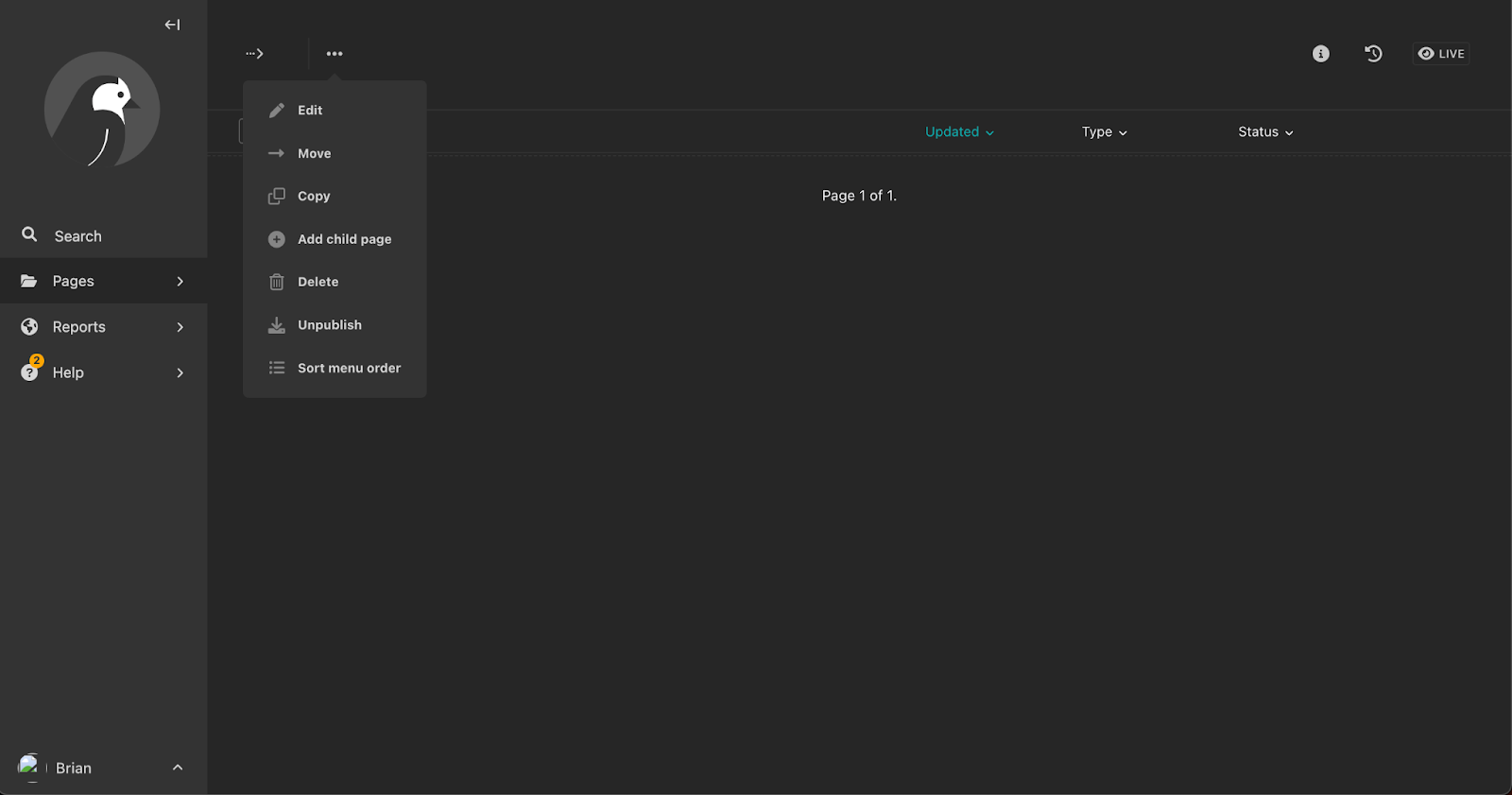Open the Type column filter dropdown
Image resolution: width=1512 pixels, height=795 pixels.
click(1104, 132)
